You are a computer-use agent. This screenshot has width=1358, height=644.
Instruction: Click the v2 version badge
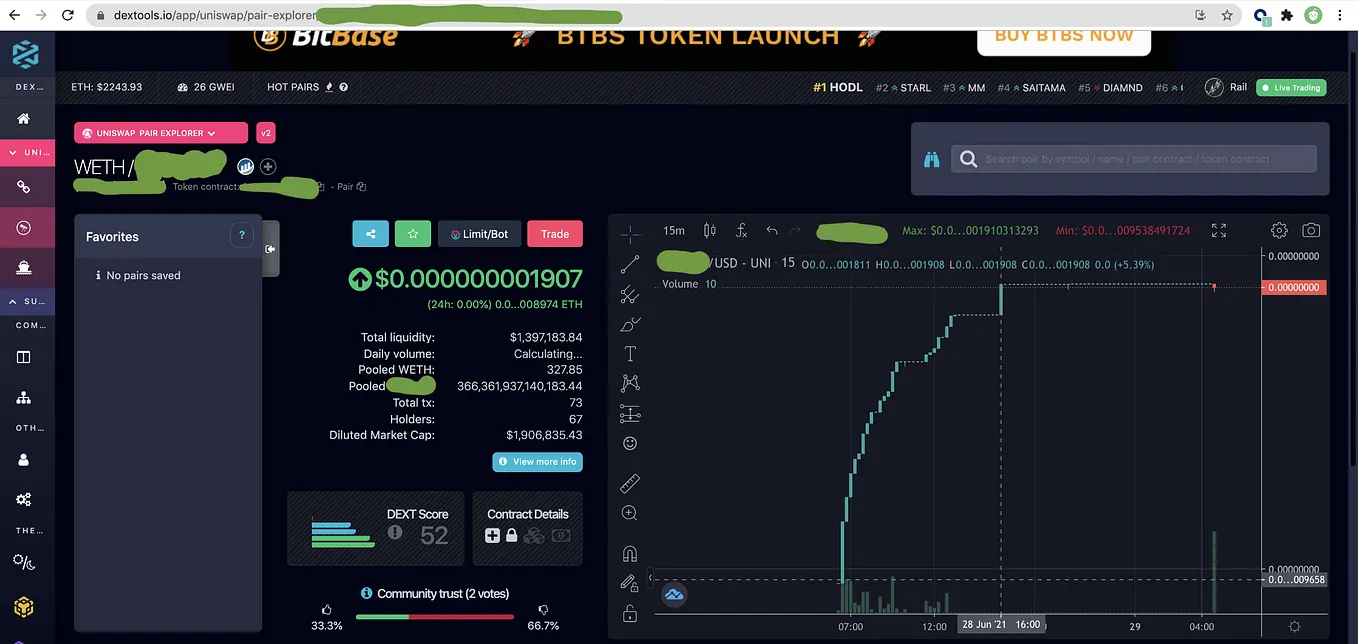[x=266, y=133]
